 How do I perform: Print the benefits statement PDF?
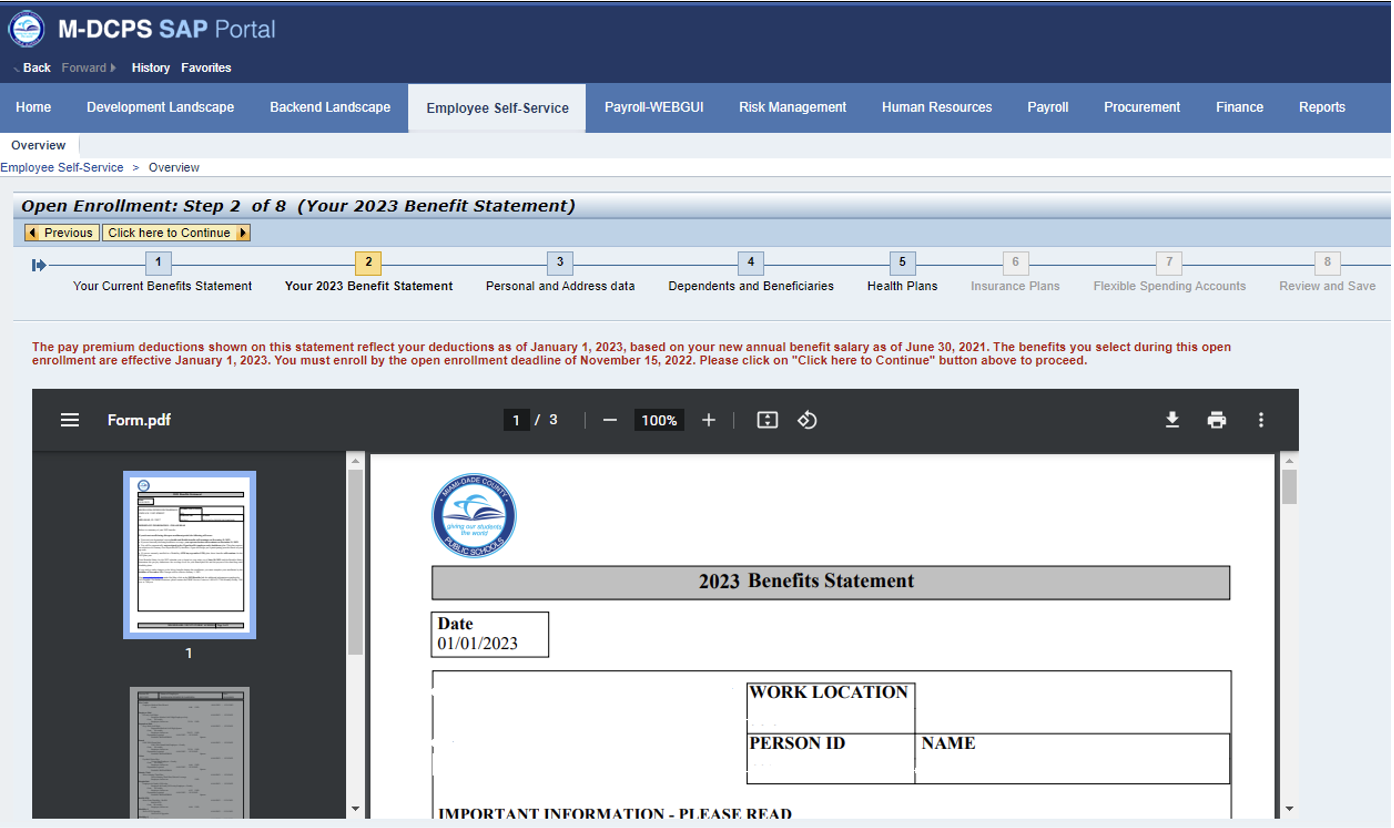coord(1217,420)
